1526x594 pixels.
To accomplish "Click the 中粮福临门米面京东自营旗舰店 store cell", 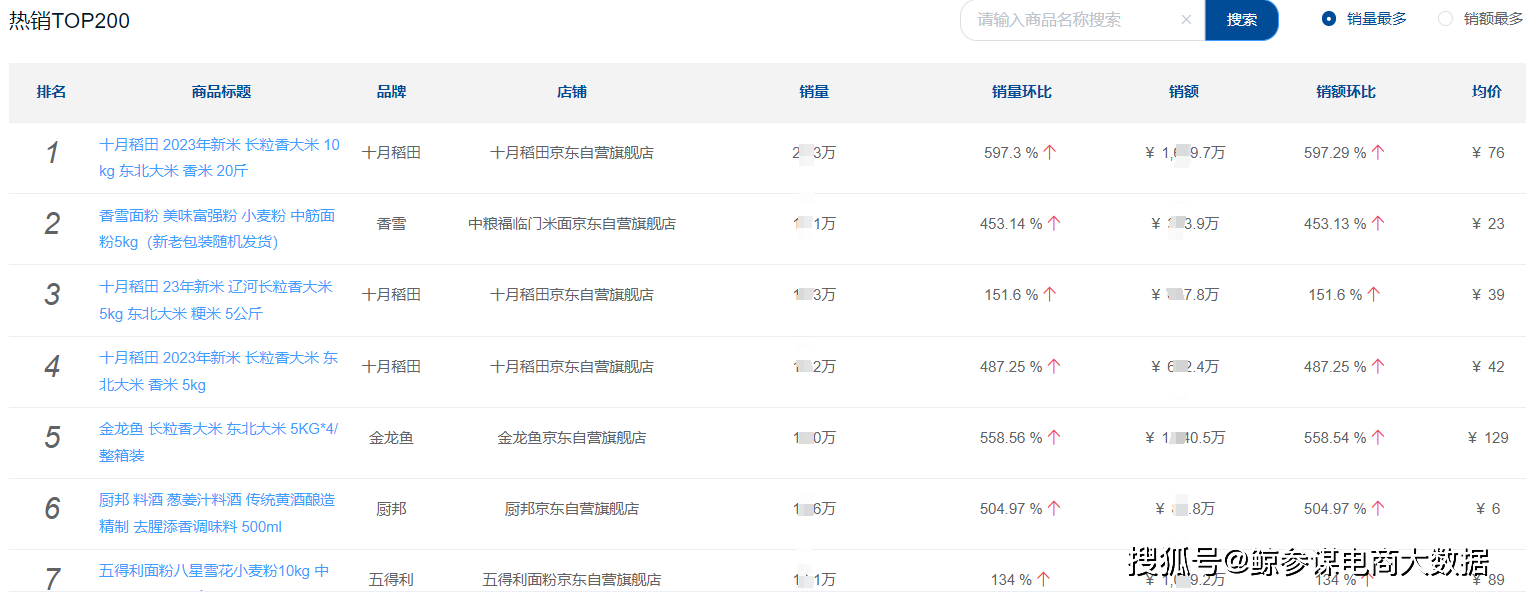I will pos(572,224).
